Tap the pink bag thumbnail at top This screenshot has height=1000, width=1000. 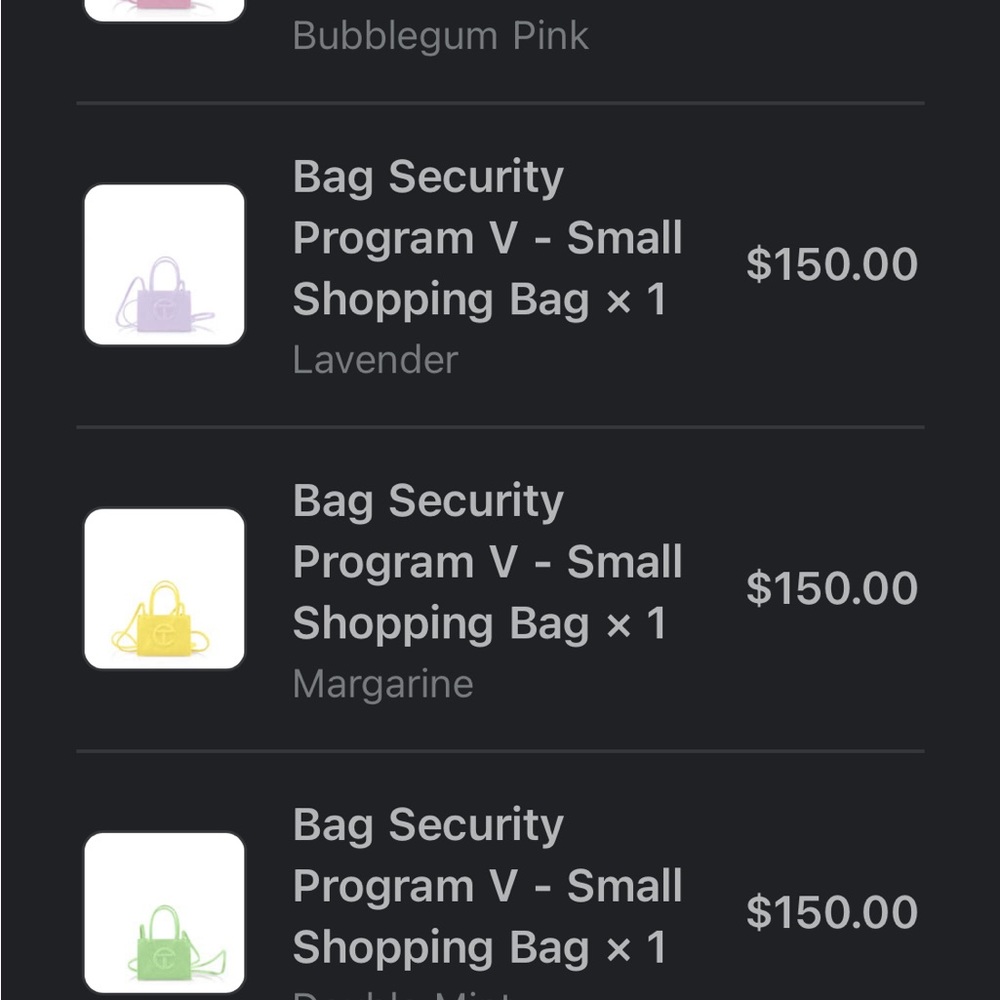164,10
